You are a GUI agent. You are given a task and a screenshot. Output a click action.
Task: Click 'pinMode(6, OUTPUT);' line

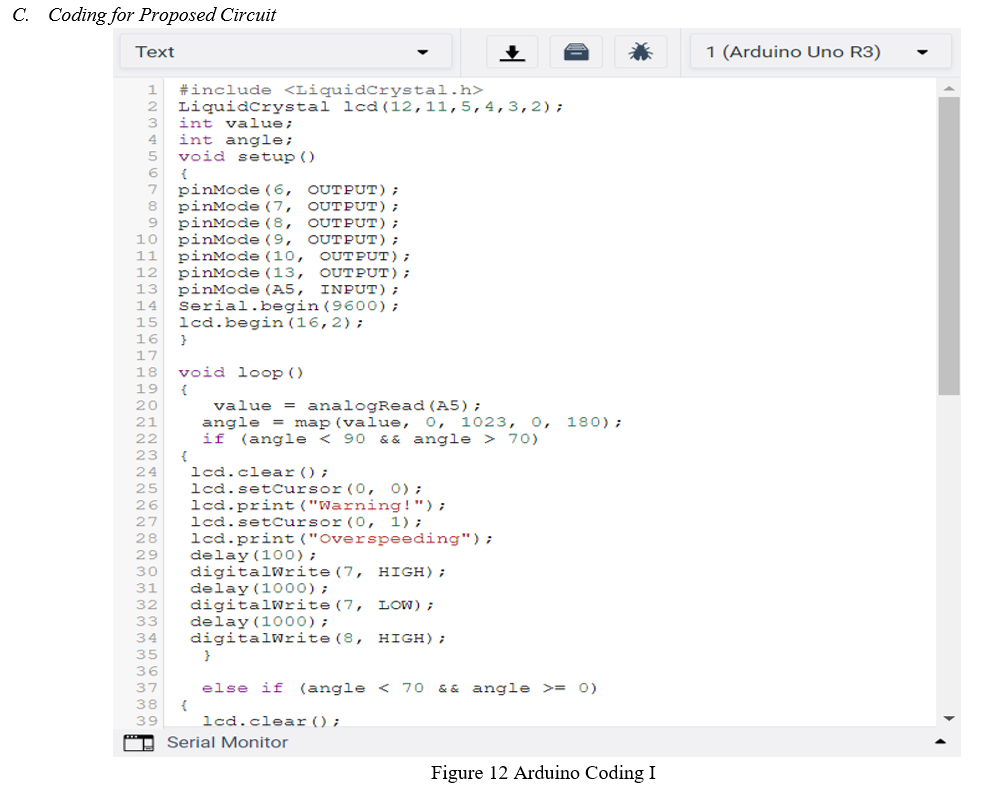[288, 190]
